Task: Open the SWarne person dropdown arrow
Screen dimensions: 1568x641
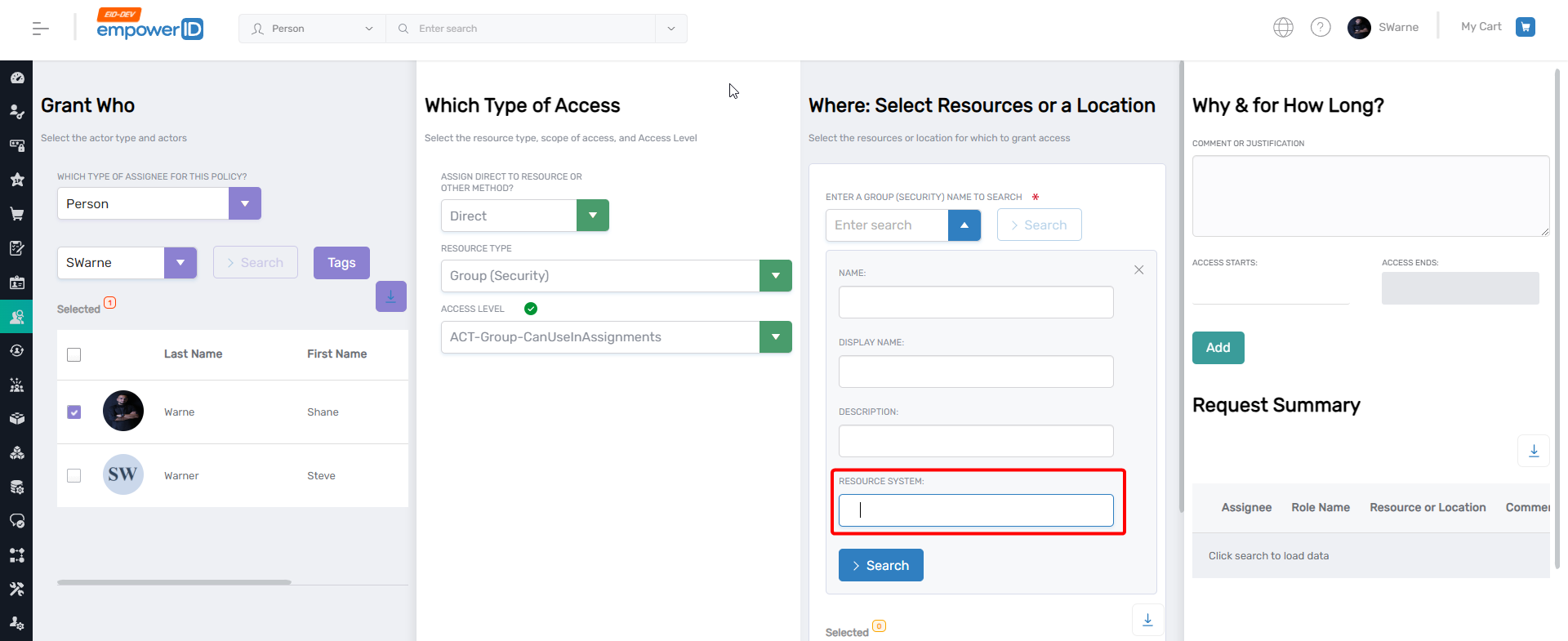Action: [x=180, y=263]
